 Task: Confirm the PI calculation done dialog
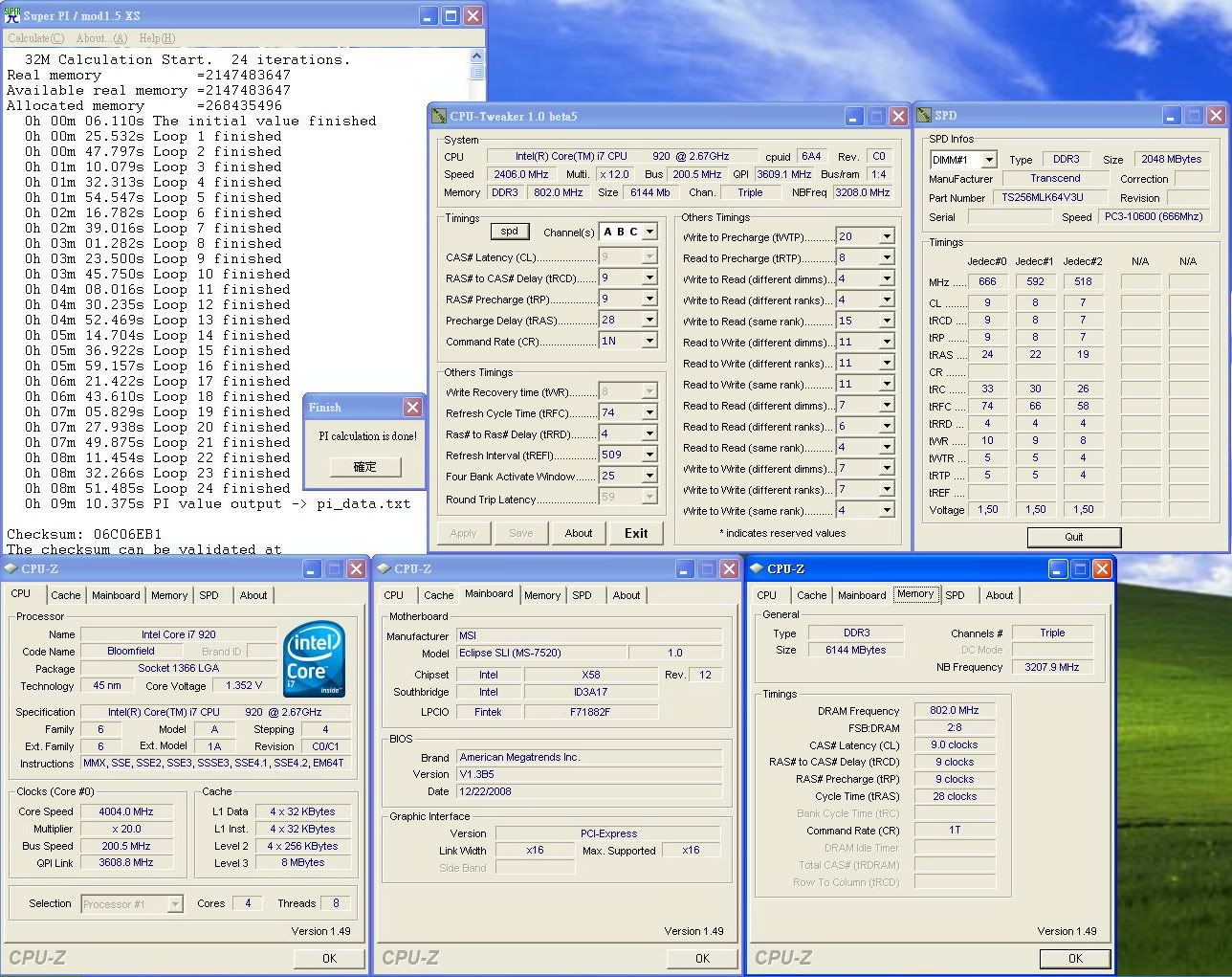[364, 467]
